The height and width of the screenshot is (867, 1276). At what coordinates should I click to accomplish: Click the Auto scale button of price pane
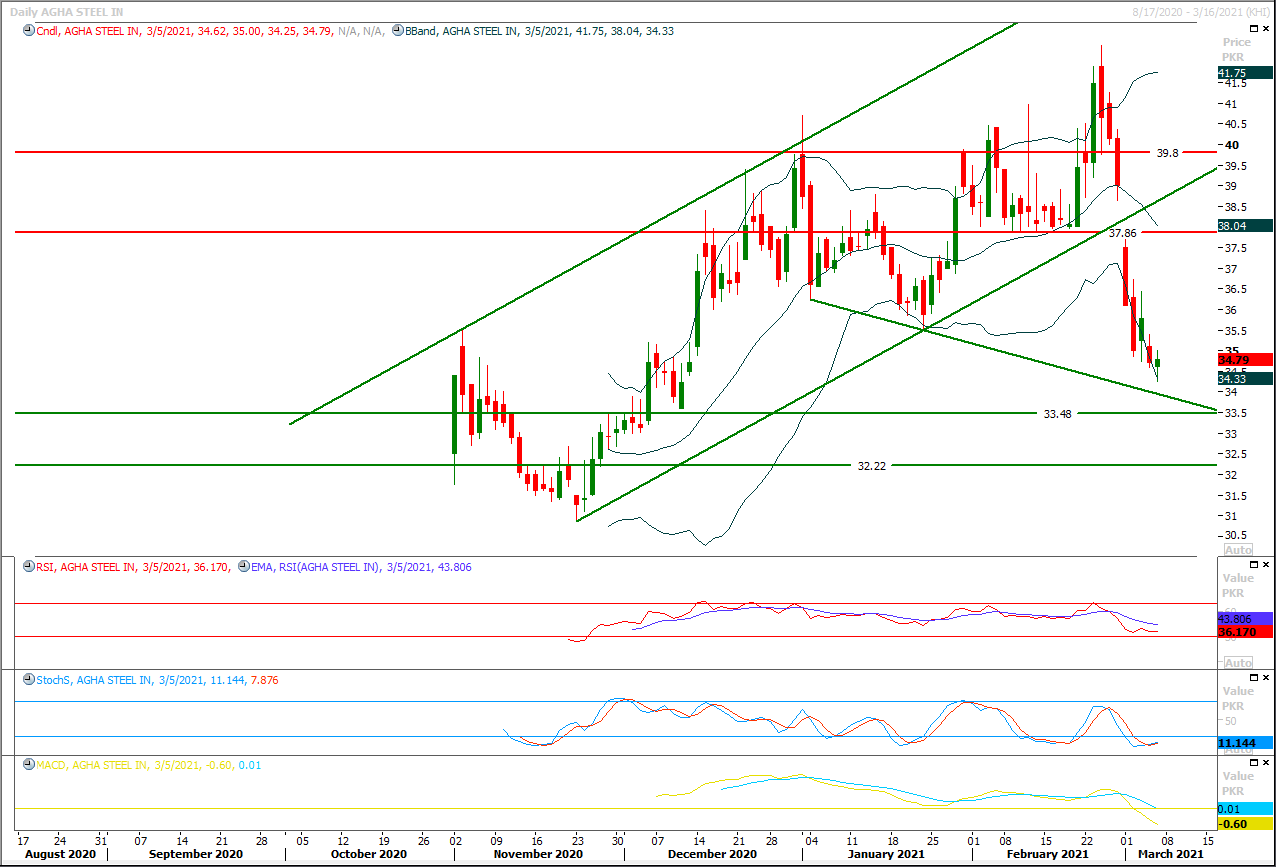coord(1238,550)
